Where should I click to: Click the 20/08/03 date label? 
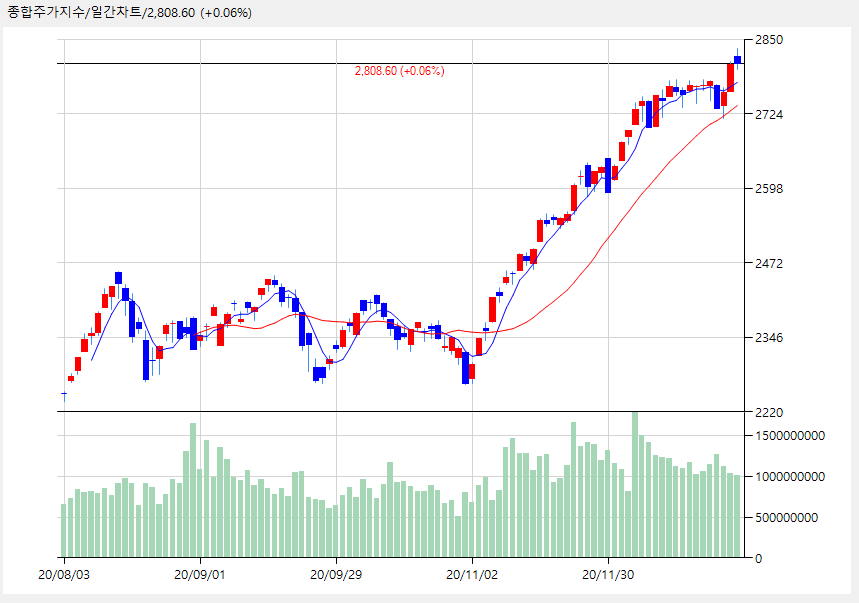64,575
